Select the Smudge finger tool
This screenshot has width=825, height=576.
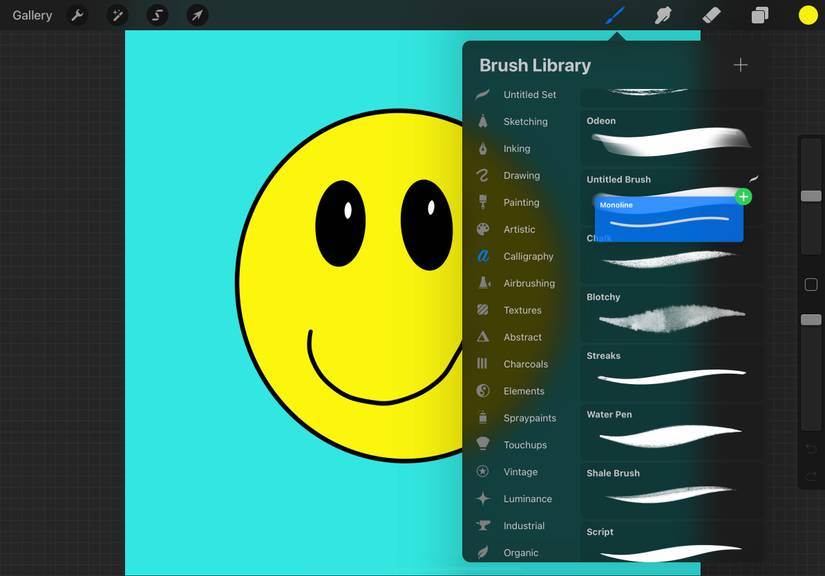pos(663,15)
